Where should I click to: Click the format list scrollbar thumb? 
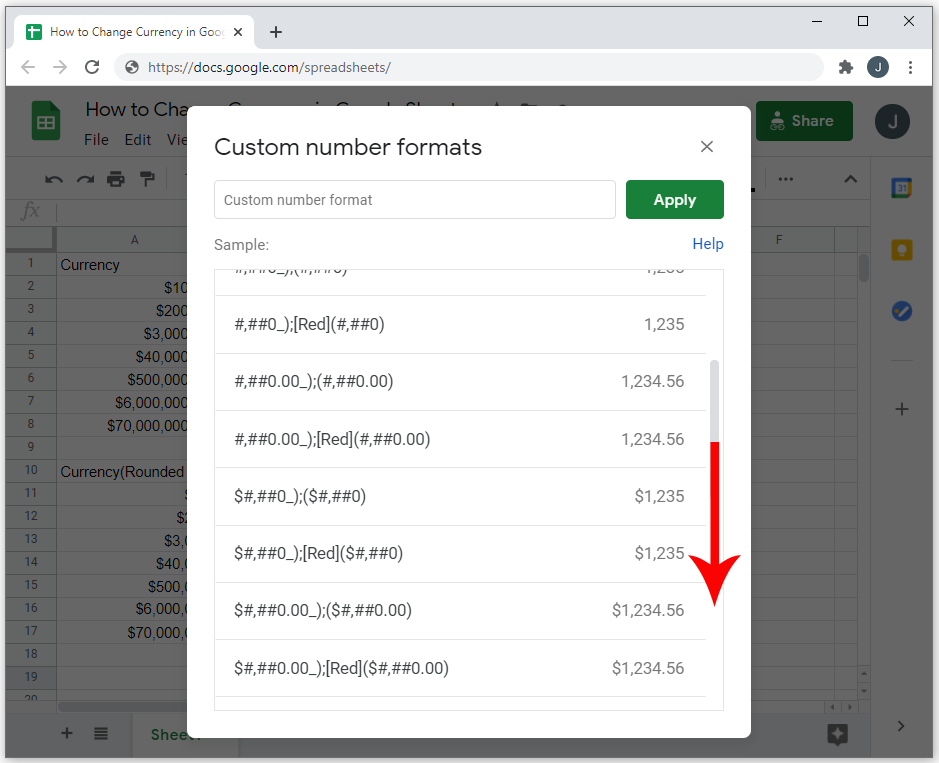pyautogui.click(x=714, y=401)
